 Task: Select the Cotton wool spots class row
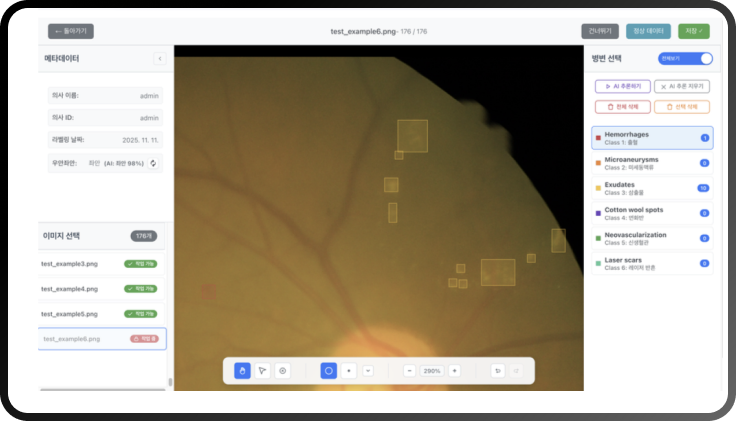click(652, 213)
